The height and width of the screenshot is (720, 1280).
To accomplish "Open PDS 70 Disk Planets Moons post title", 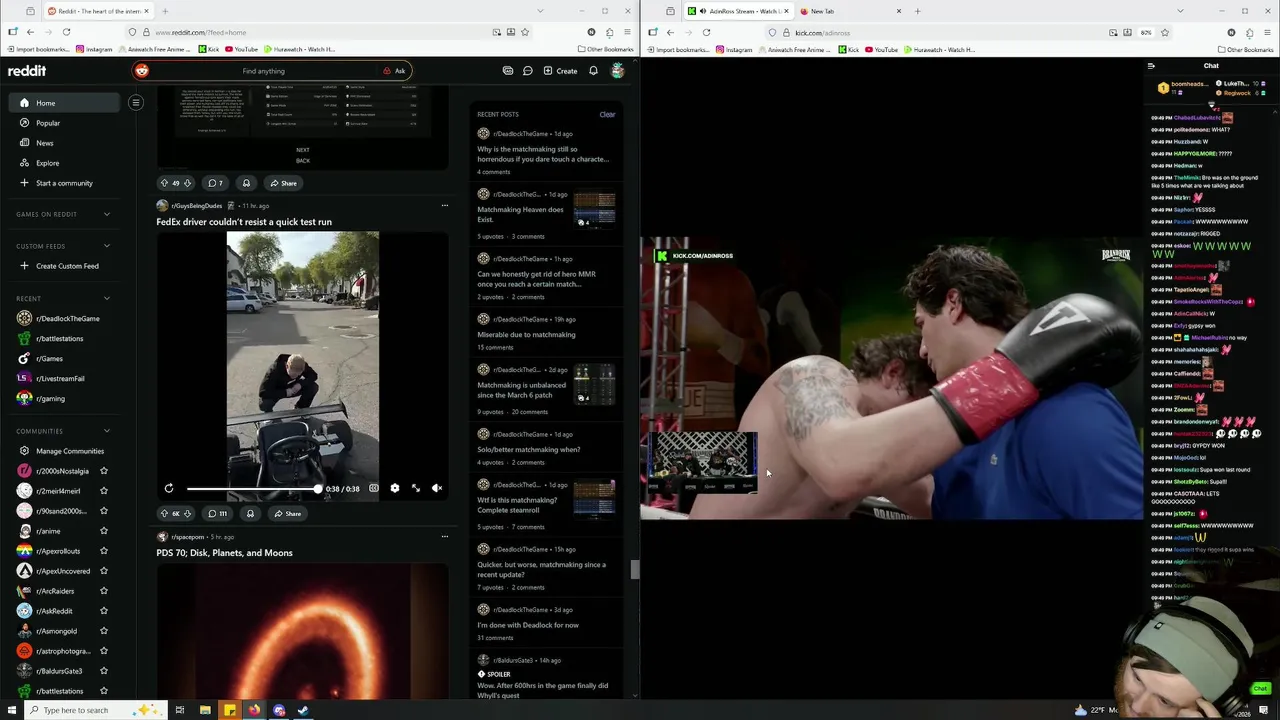I will pos(224,553).
